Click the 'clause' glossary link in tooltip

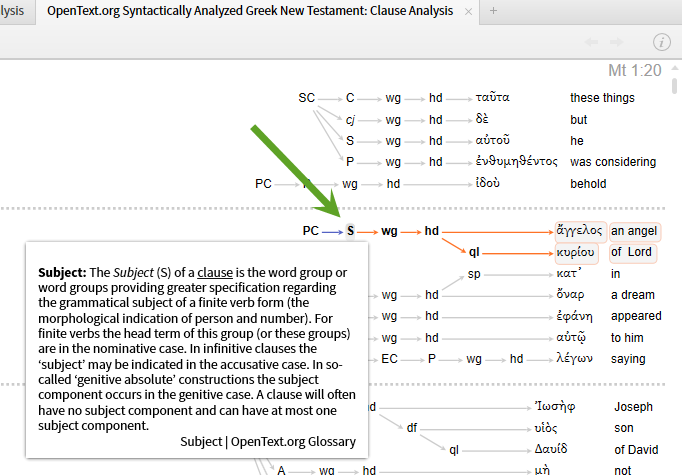coord(215,273)
